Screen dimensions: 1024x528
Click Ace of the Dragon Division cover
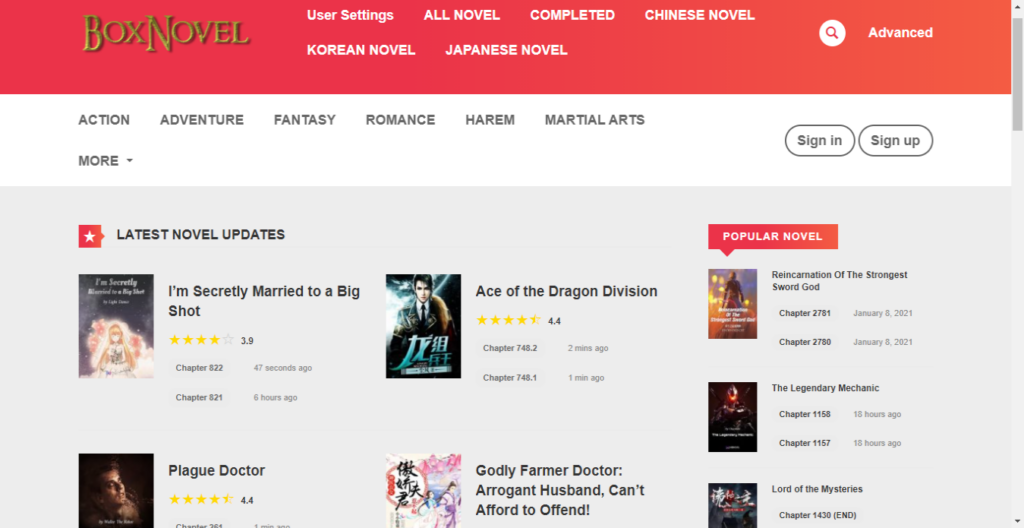423,326
